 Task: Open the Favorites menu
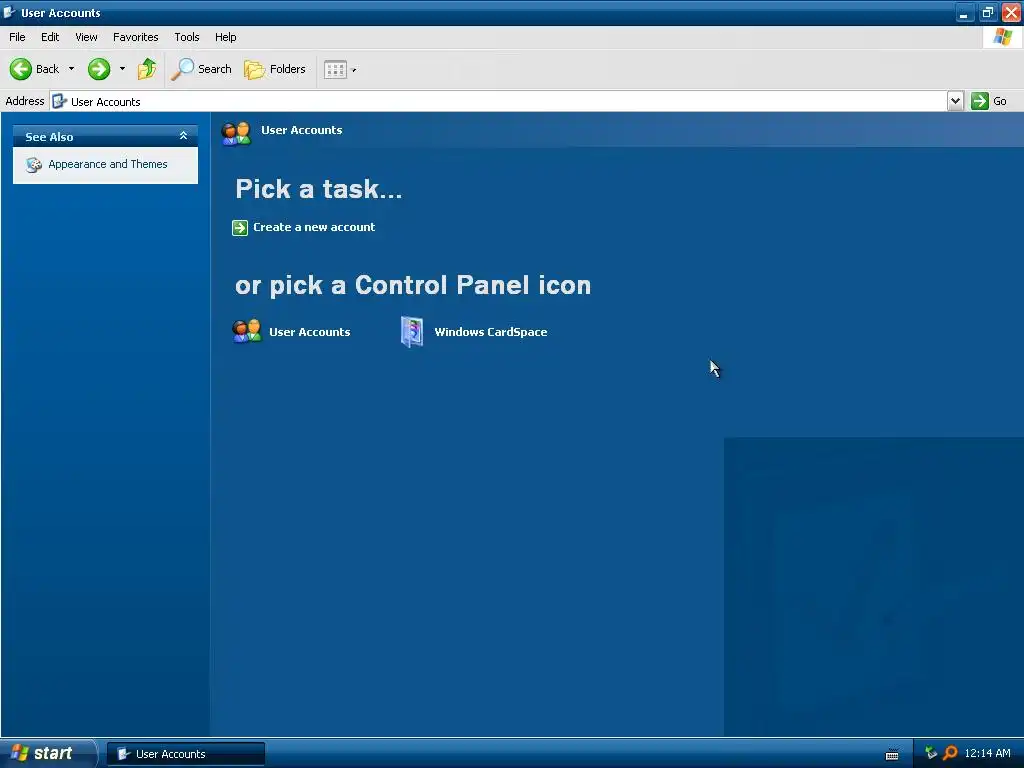coord(136,37)
